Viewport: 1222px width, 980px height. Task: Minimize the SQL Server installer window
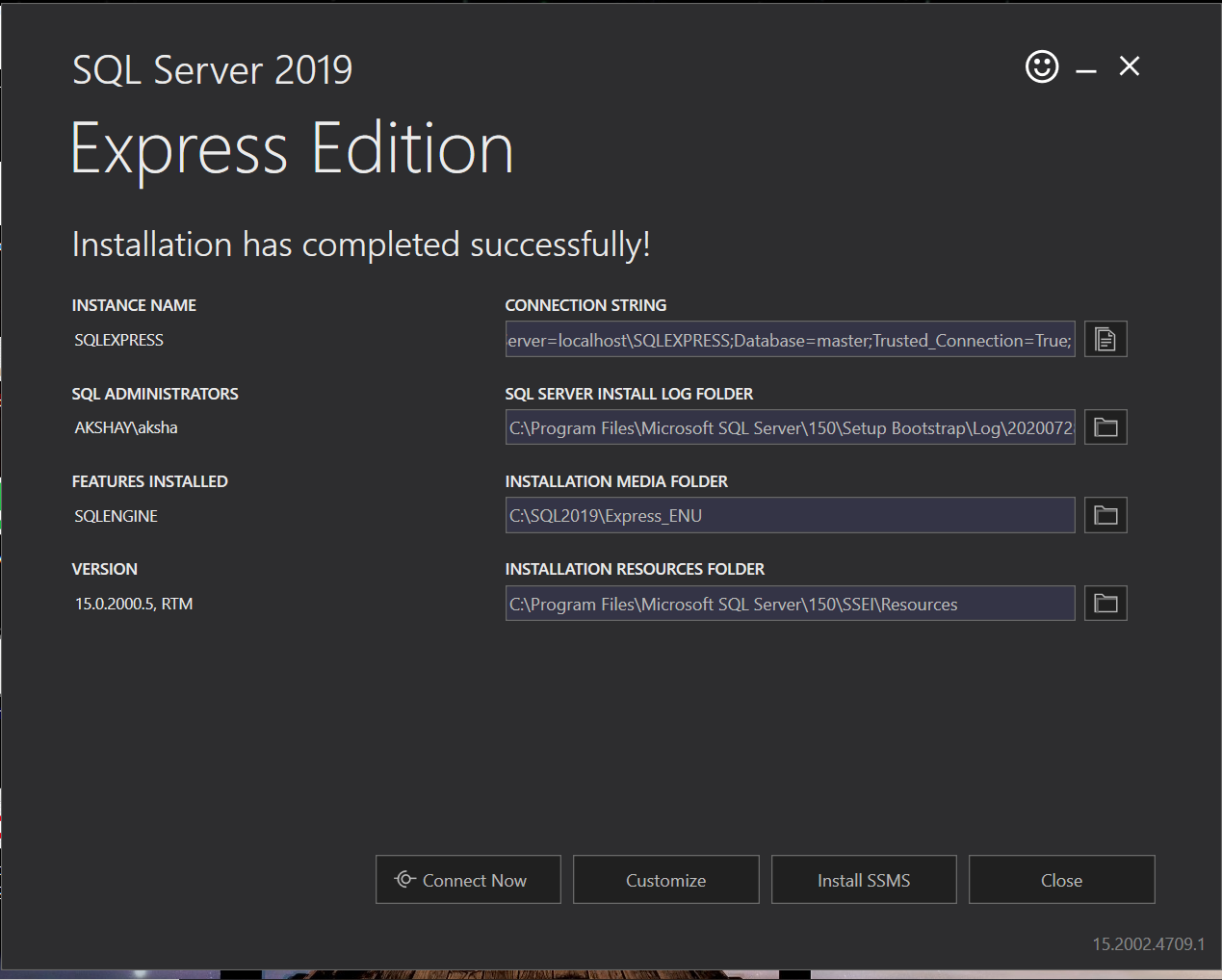(1086, 71)
